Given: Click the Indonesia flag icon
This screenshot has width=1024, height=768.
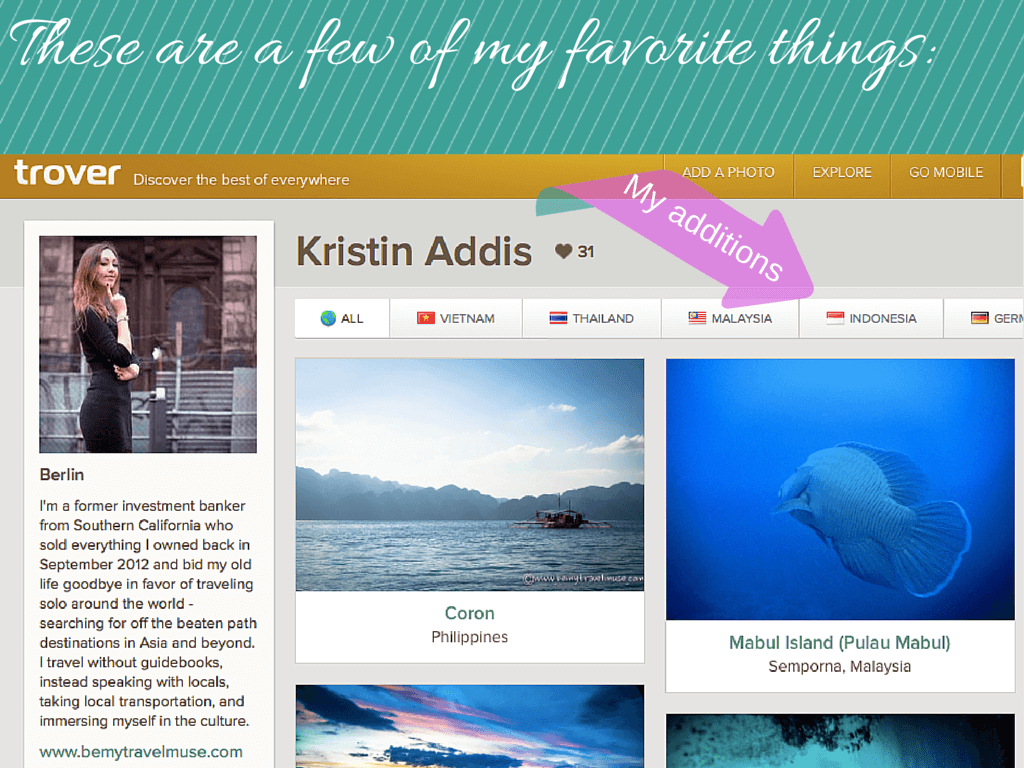Looking at the screenshot, I should click(835, 318).
